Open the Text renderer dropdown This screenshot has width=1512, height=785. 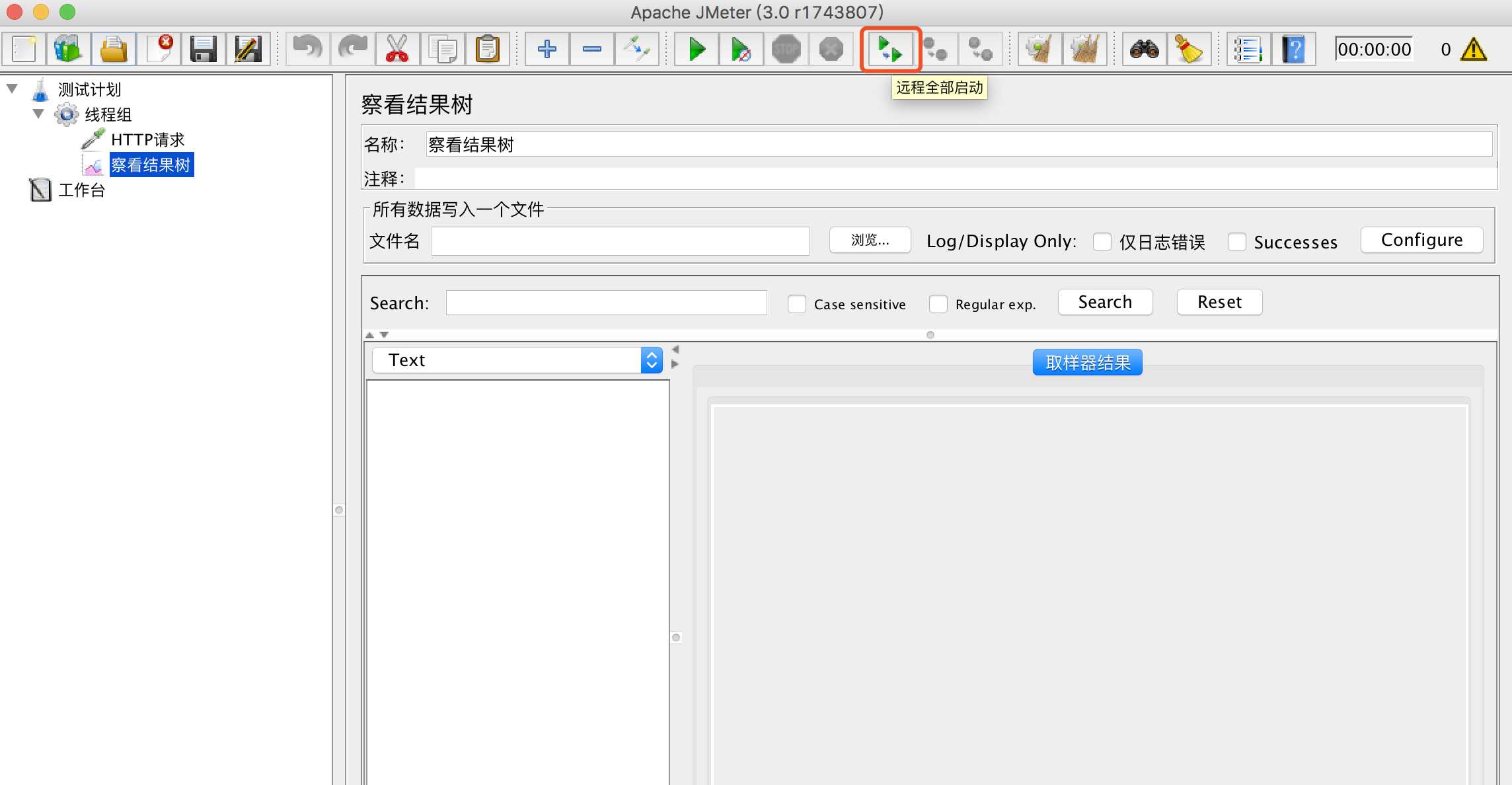click(x=517, y=360)
